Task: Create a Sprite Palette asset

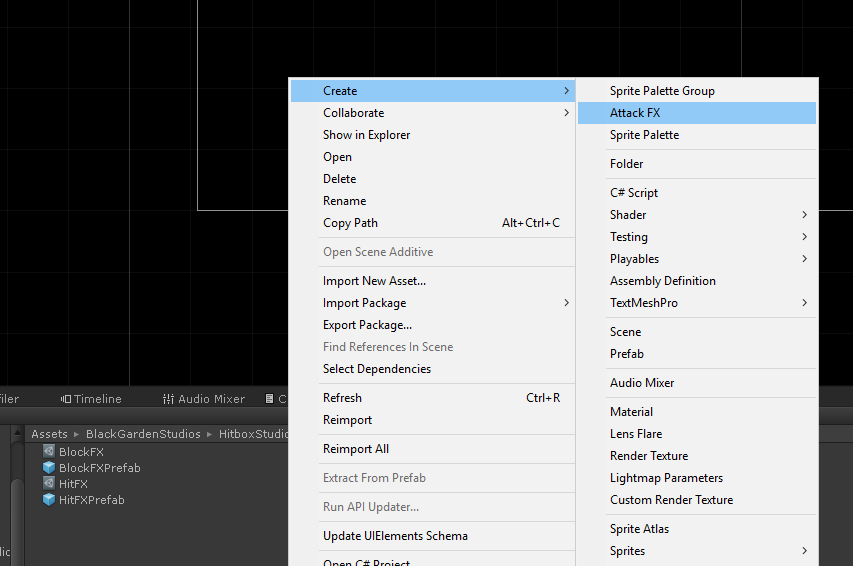Action: click(x=697, y=135)
